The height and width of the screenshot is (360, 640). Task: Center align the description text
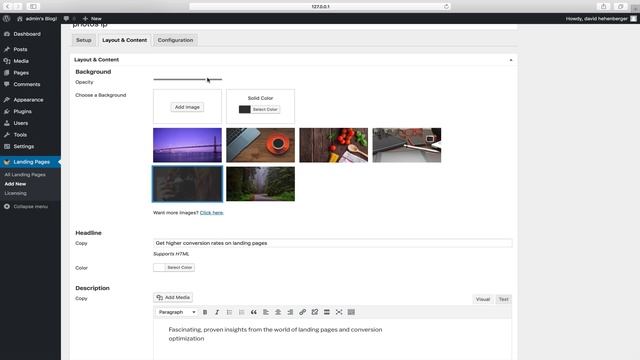point(278,312)
